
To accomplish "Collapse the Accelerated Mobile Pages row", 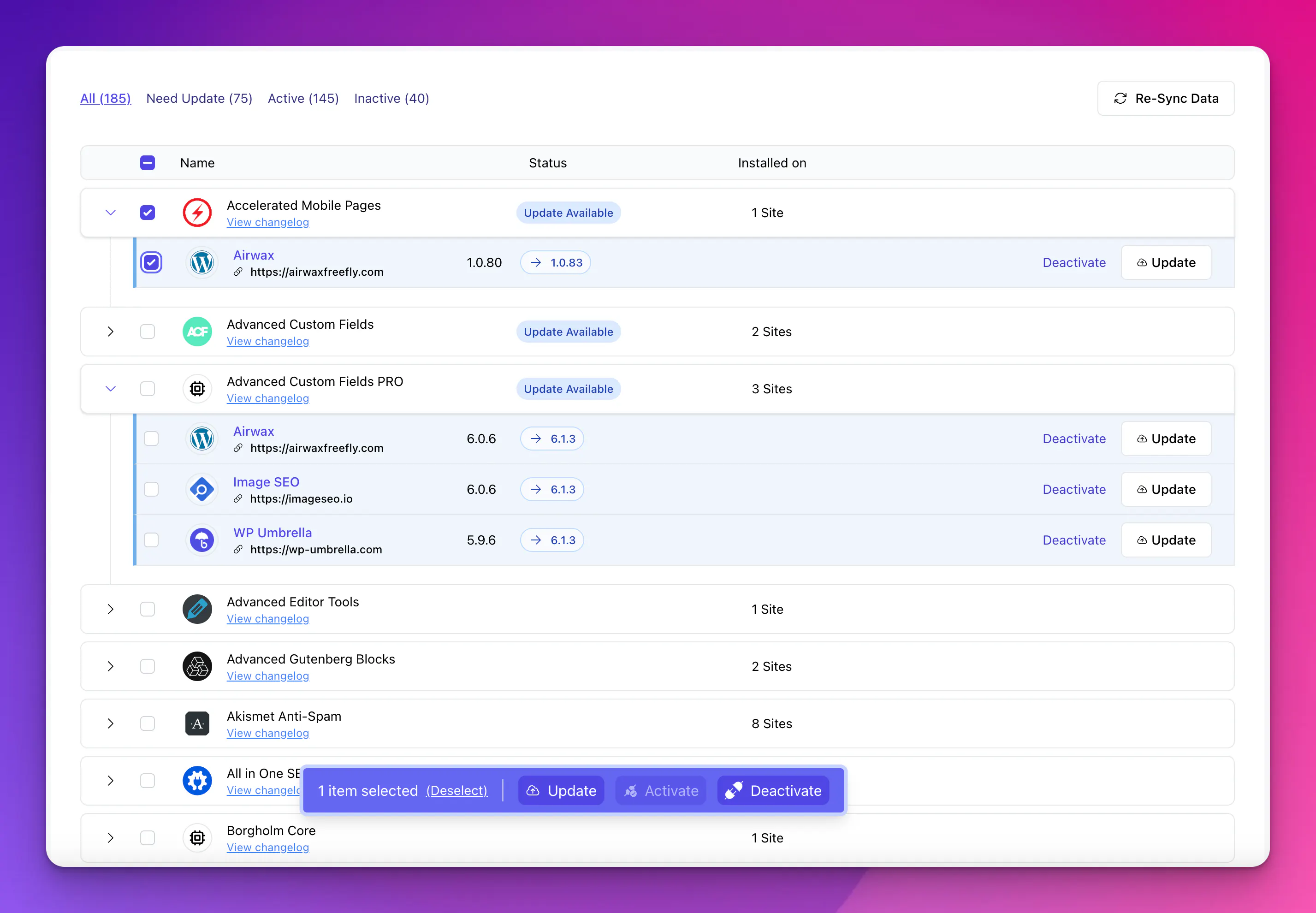I will (110, 213).
